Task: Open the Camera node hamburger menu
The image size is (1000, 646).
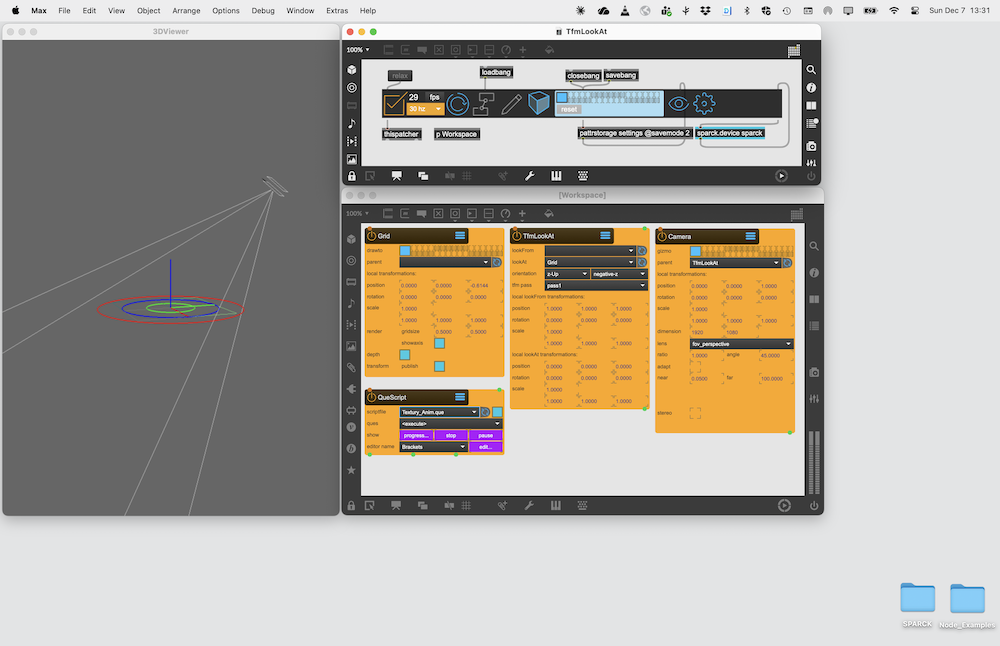Action: pyautogui.click(x=750, y=236)
